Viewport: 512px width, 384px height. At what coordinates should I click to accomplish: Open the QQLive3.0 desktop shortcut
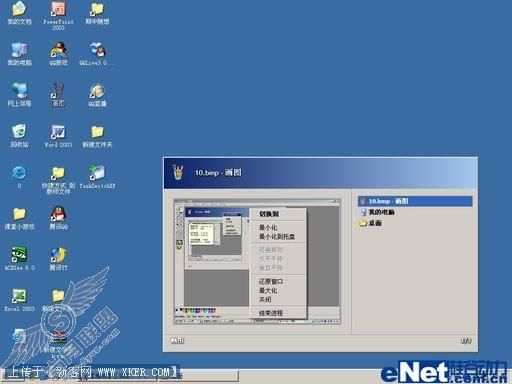click(x=97, y=54)
